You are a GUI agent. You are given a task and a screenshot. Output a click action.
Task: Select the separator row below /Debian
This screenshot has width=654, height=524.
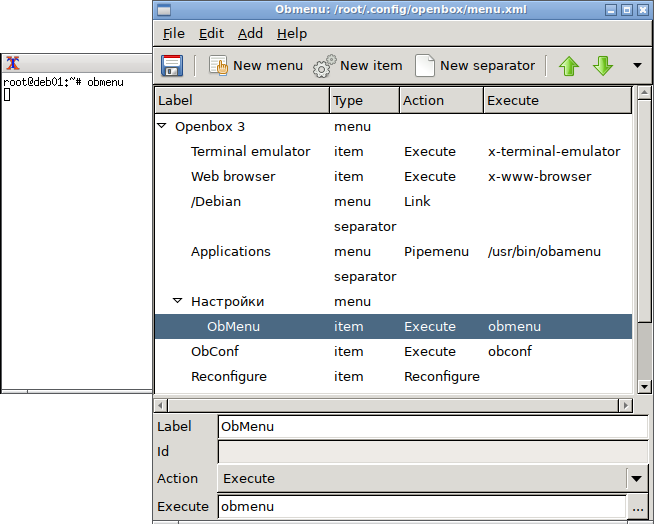393,227
